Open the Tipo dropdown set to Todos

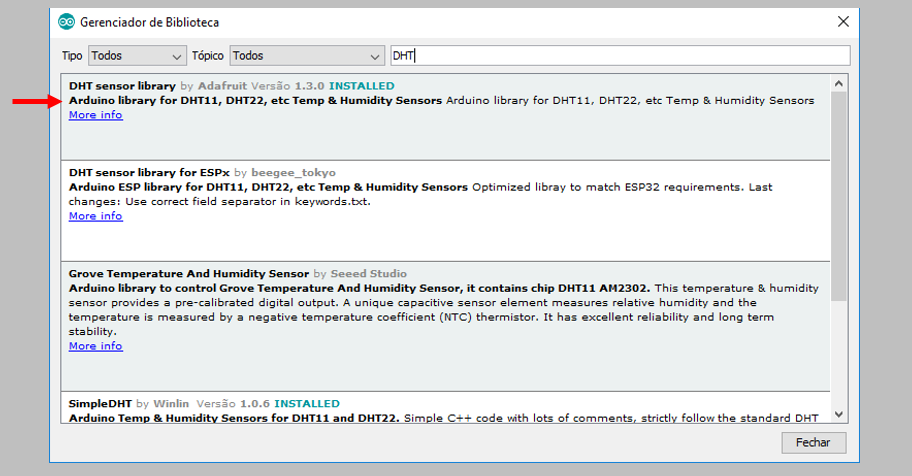coord(137,56)
